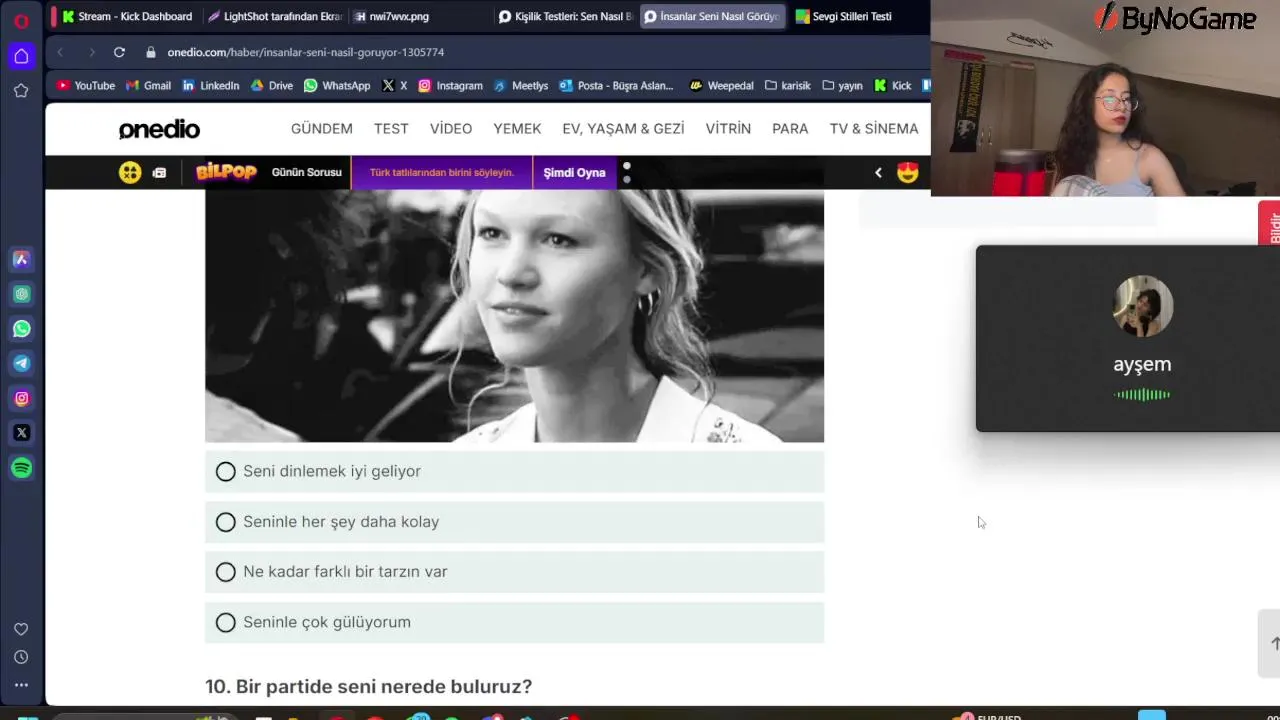Click the Drive bookmark
Screen dimensions: 1280x720
coord(271,86)
